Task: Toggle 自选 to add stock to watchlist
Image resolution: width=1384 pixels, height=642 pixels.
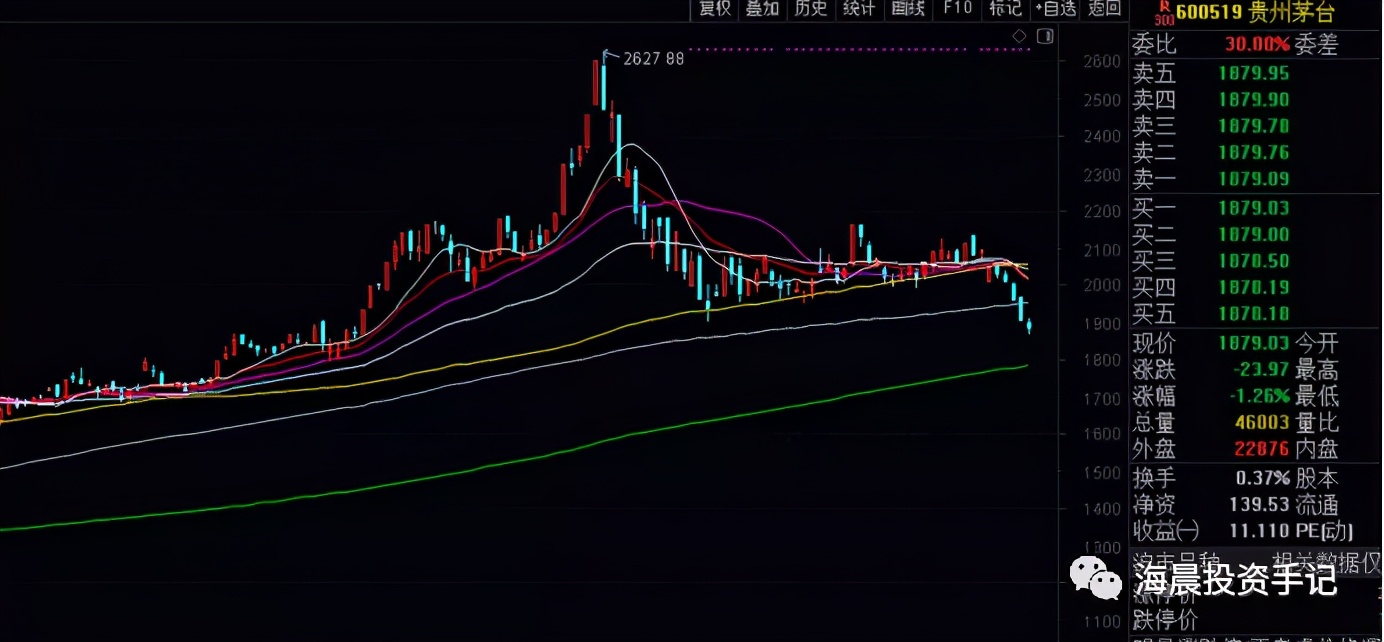Action: pyautogui.click(x=1055, y=9)
